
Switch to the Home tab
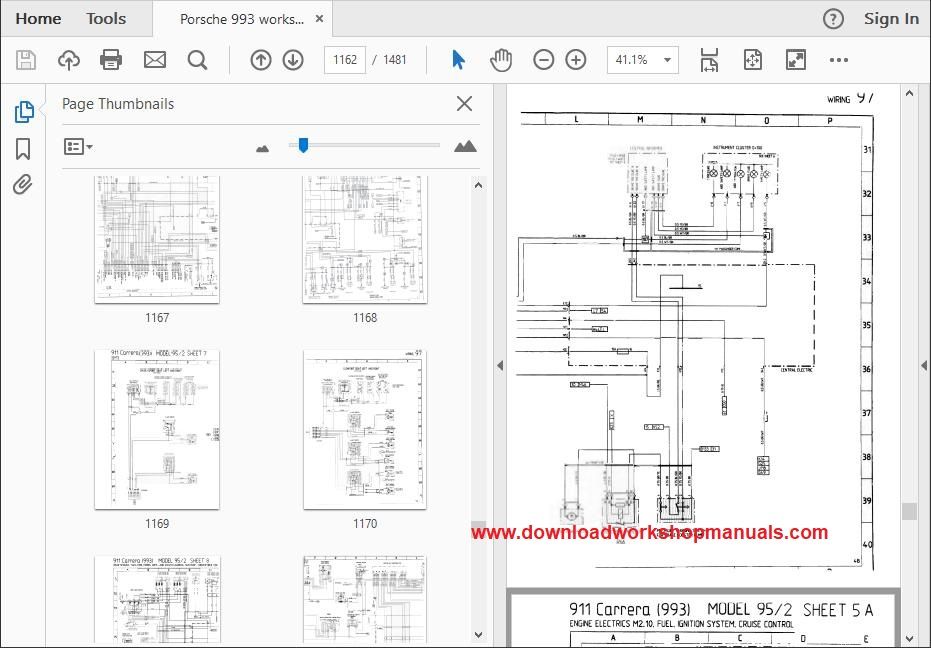pyautogui.click(x=38, y=18)
